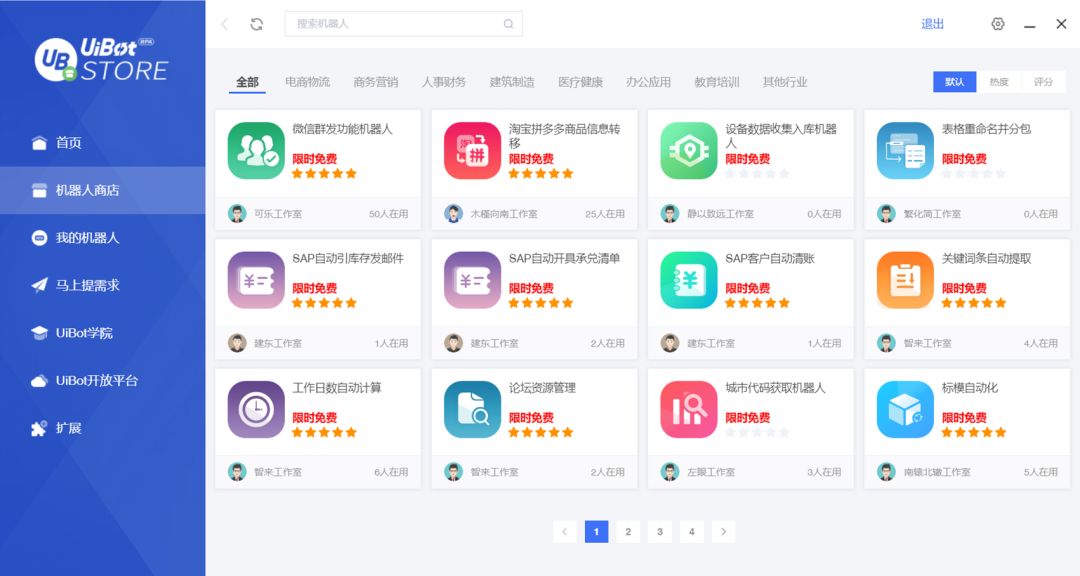Open UiBot学院 in the sidebar

tap(103, 333)
